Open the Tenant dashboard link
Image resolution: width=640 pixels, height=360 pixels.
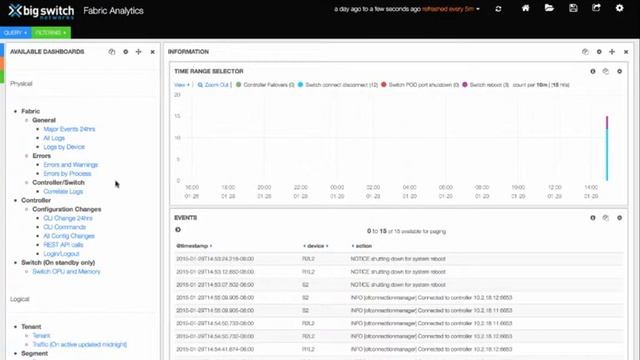coord(41,336)
